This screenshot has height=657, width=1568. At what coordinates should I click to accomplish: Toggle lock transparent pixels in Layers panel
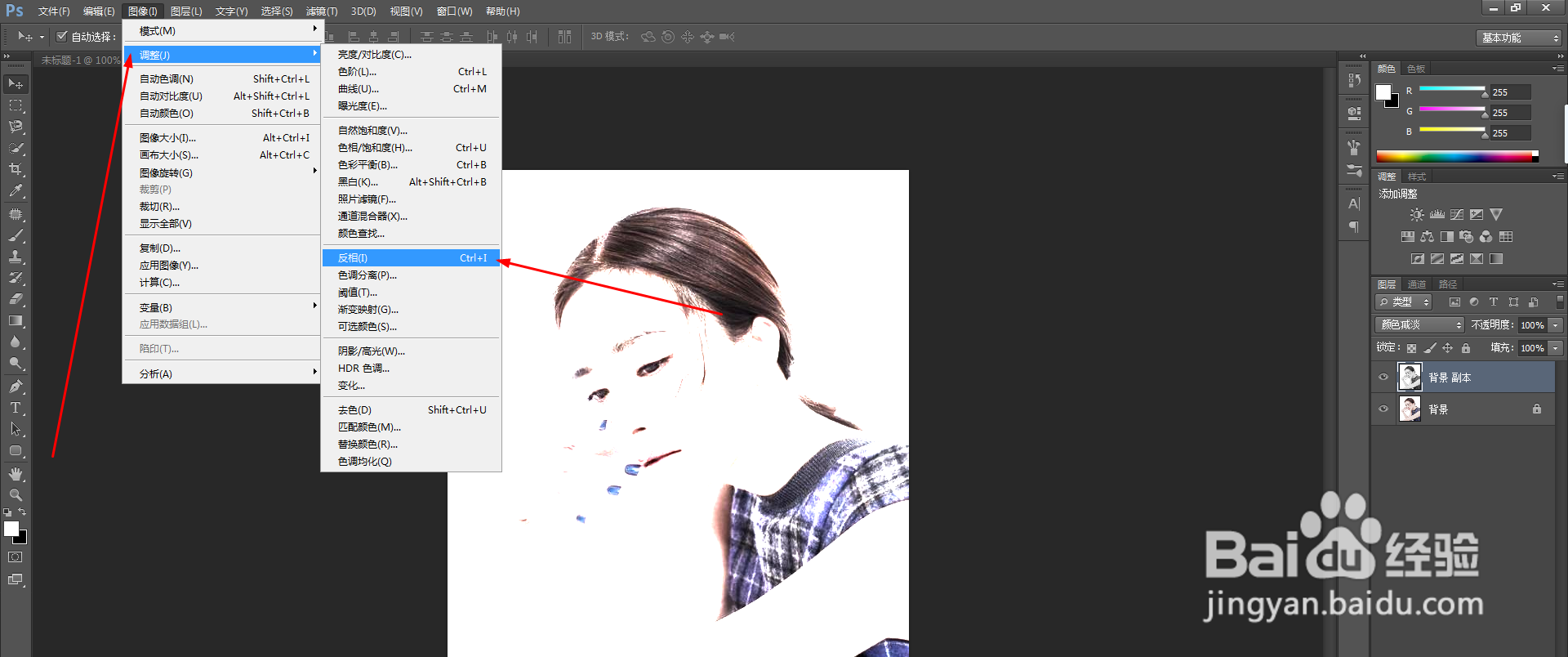[1411, 348]
